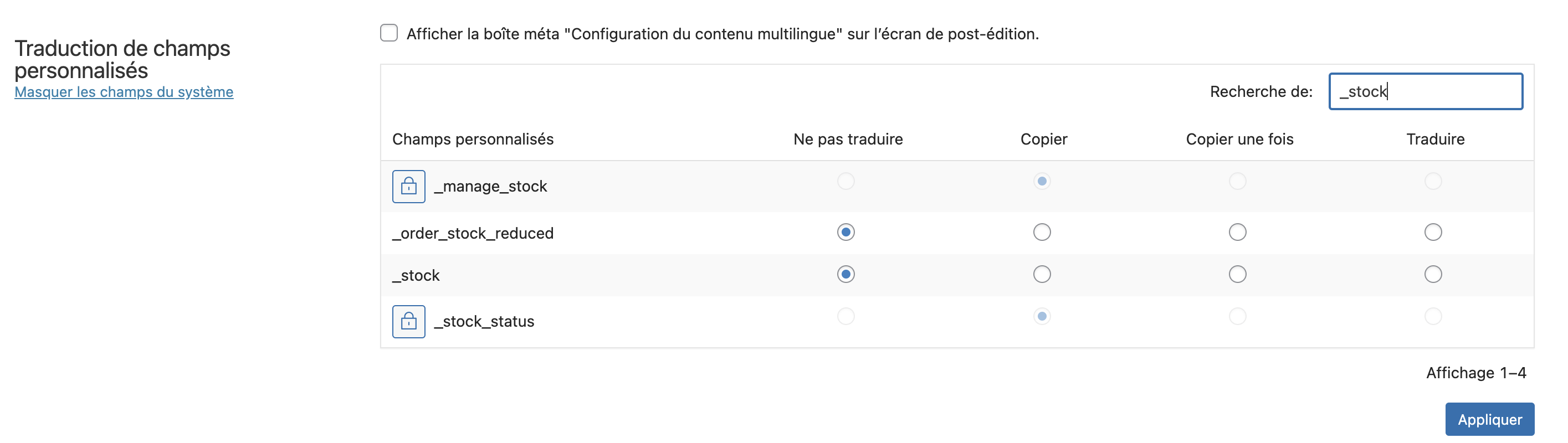Click the "Traduire" radio for _stock_status

(x=1433, y=316)
